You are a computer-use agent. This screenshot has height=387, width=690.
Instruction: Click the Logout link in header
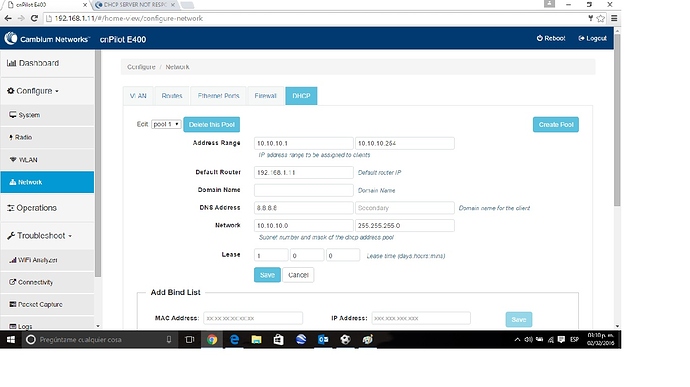[592, 39]
